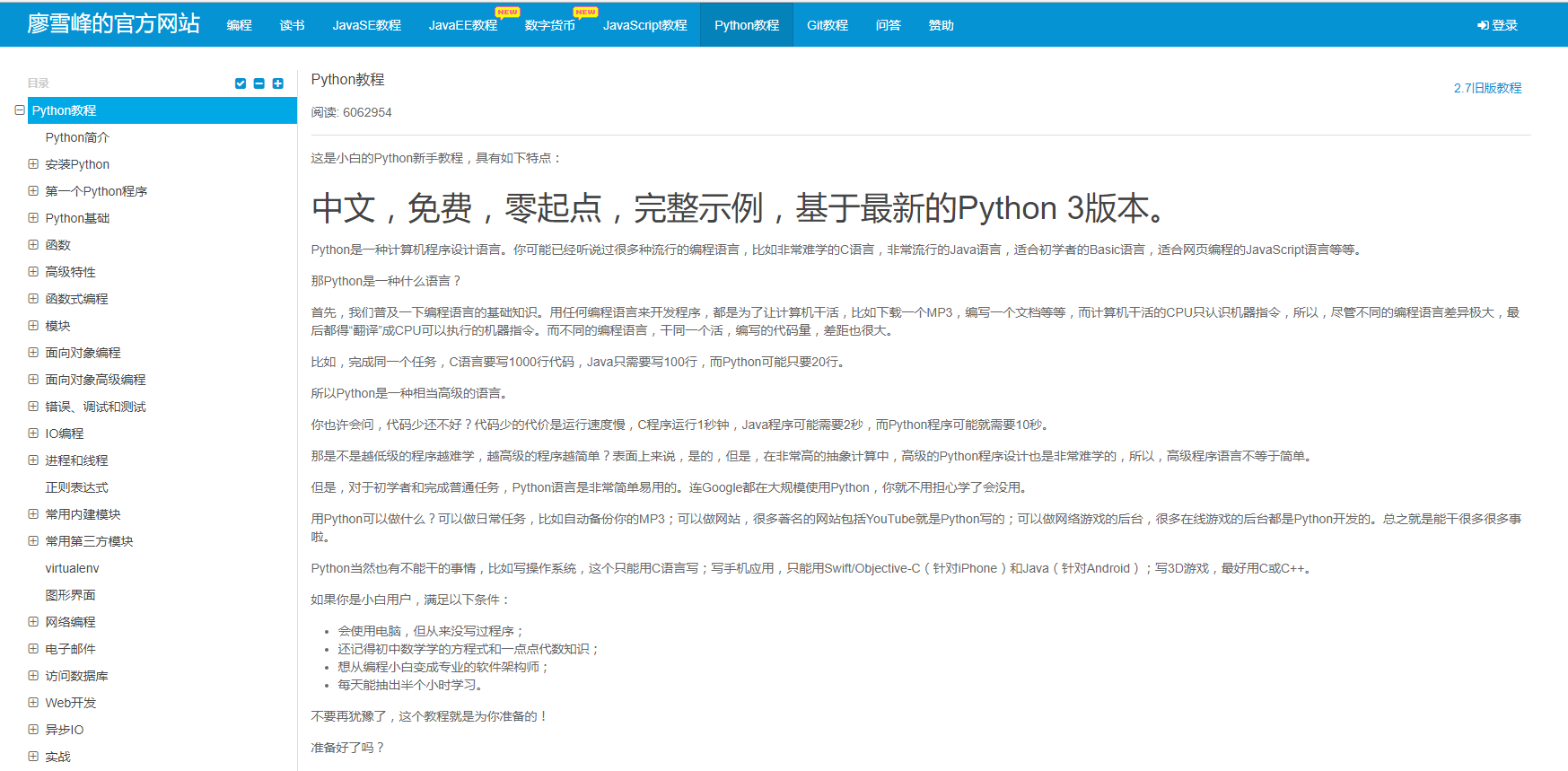Click the collapse-all minus icon in catalog header
1568x771 pixels.
(x=258, y=83)
